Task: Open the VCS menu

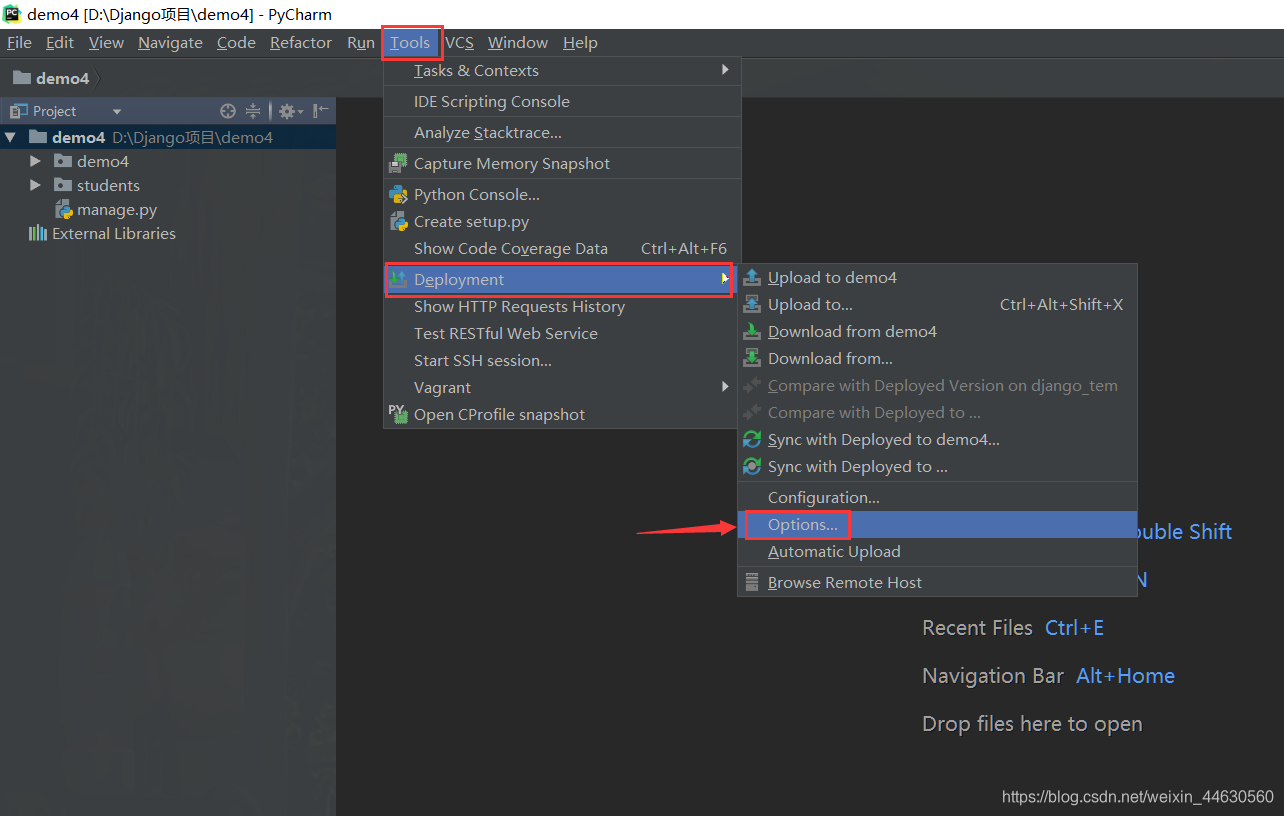Action: (459, 42)
